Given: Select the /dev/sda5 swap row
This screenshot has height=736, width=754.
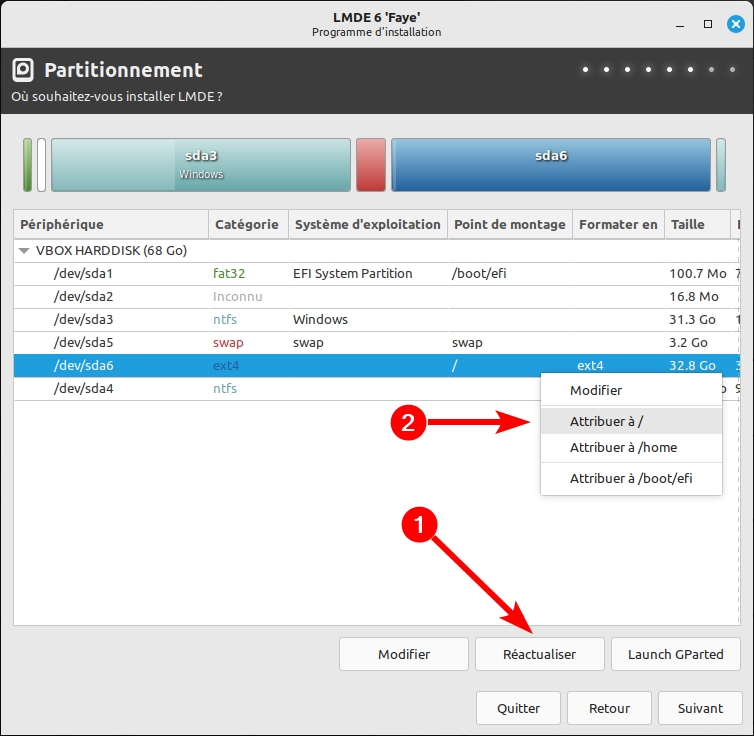Looking at the screenshot, I should point(84,342).
